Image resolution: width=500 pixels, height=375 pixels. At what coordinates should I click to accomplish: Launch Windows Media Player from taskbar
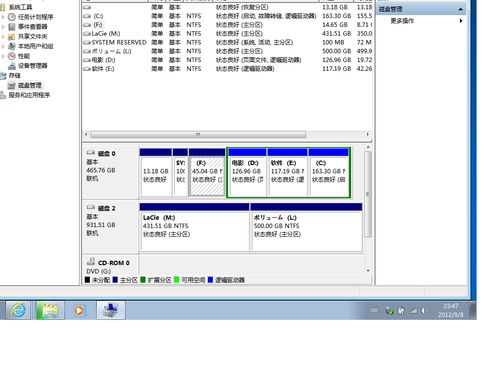pyautogui.click(x=79, y=310)
